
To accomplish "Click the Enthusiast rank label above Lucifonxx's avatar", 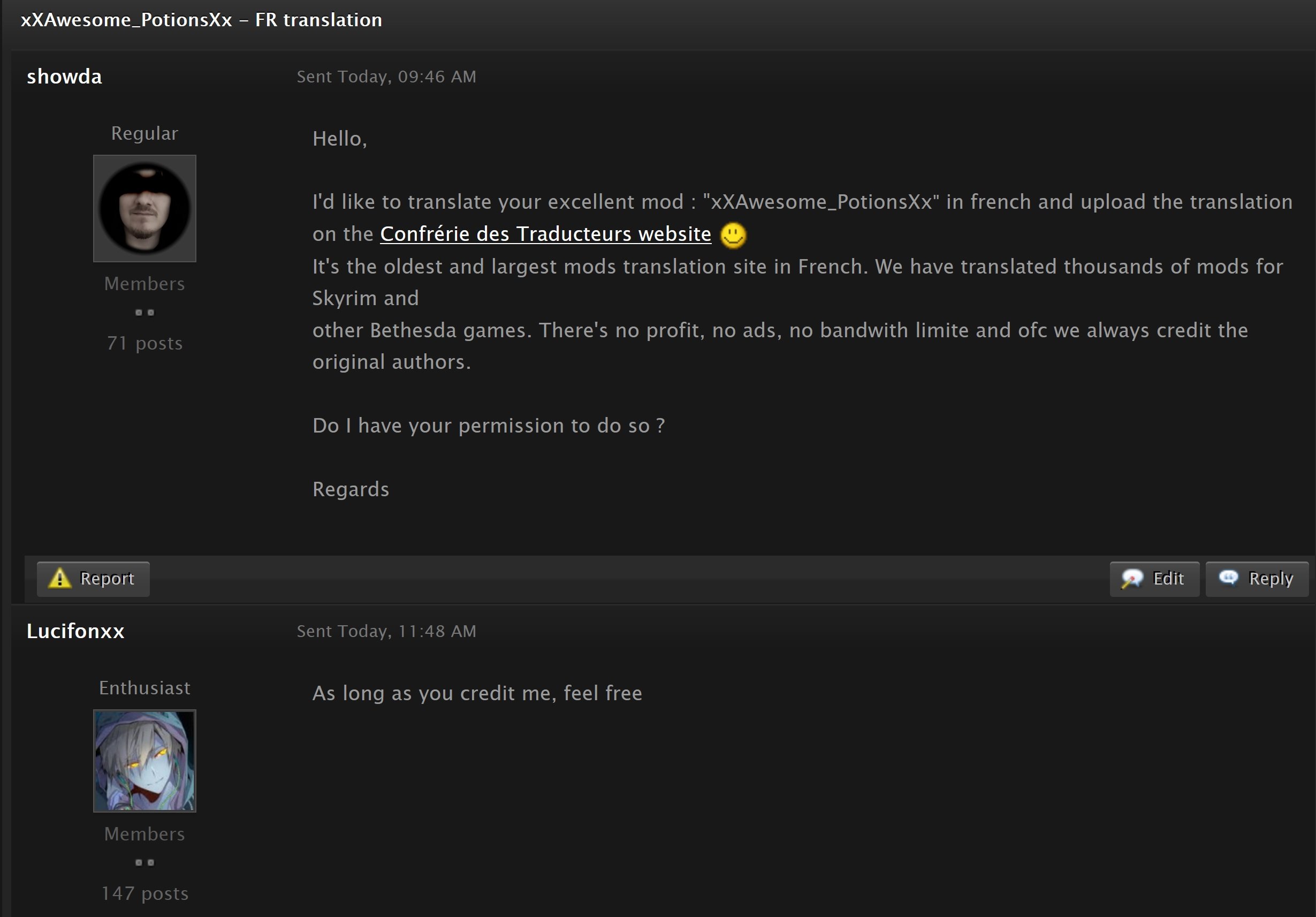I will [x=144, y=687].
